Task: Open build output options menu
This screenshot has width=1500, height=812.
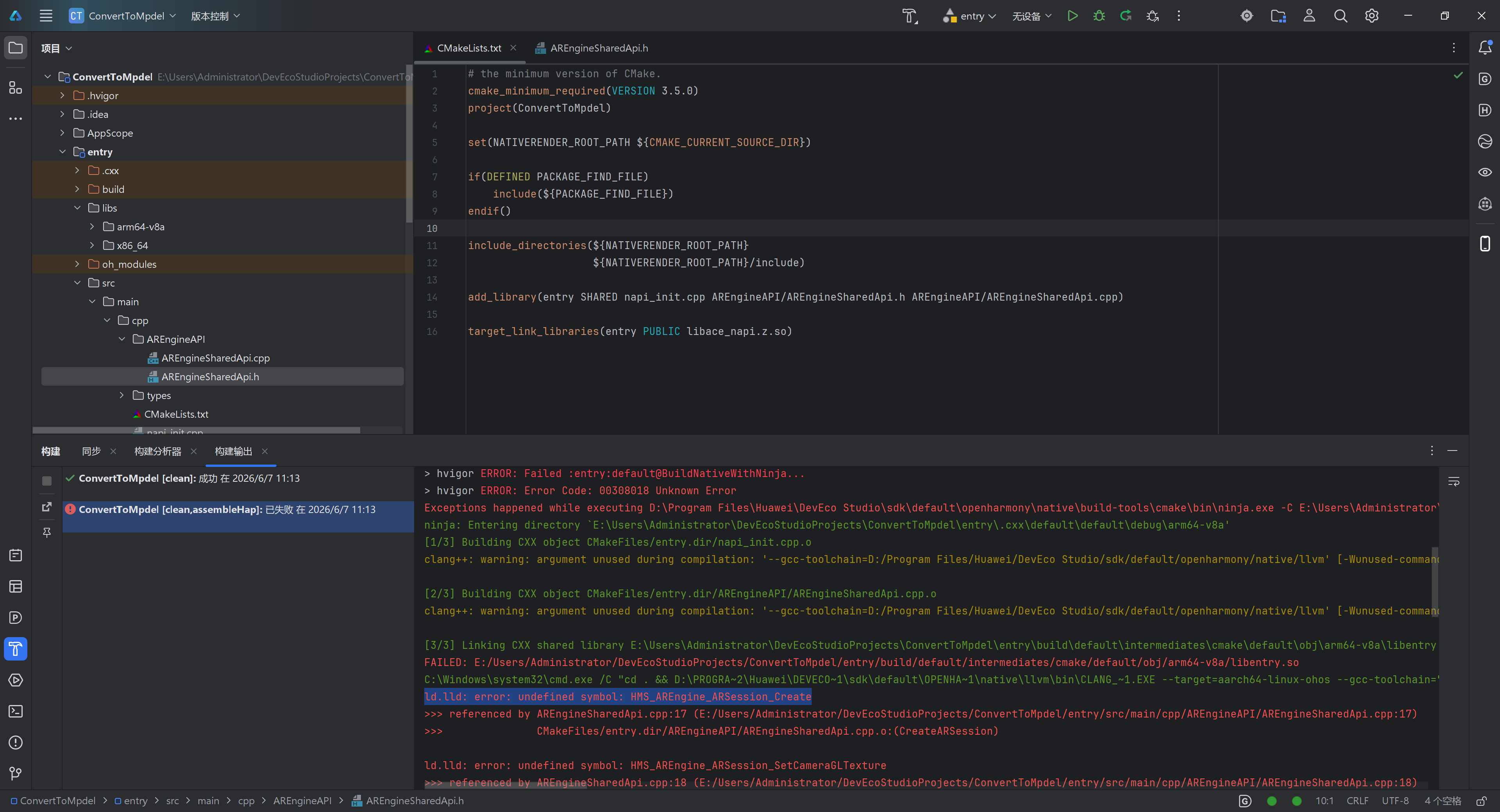Action: (1432, 451)
